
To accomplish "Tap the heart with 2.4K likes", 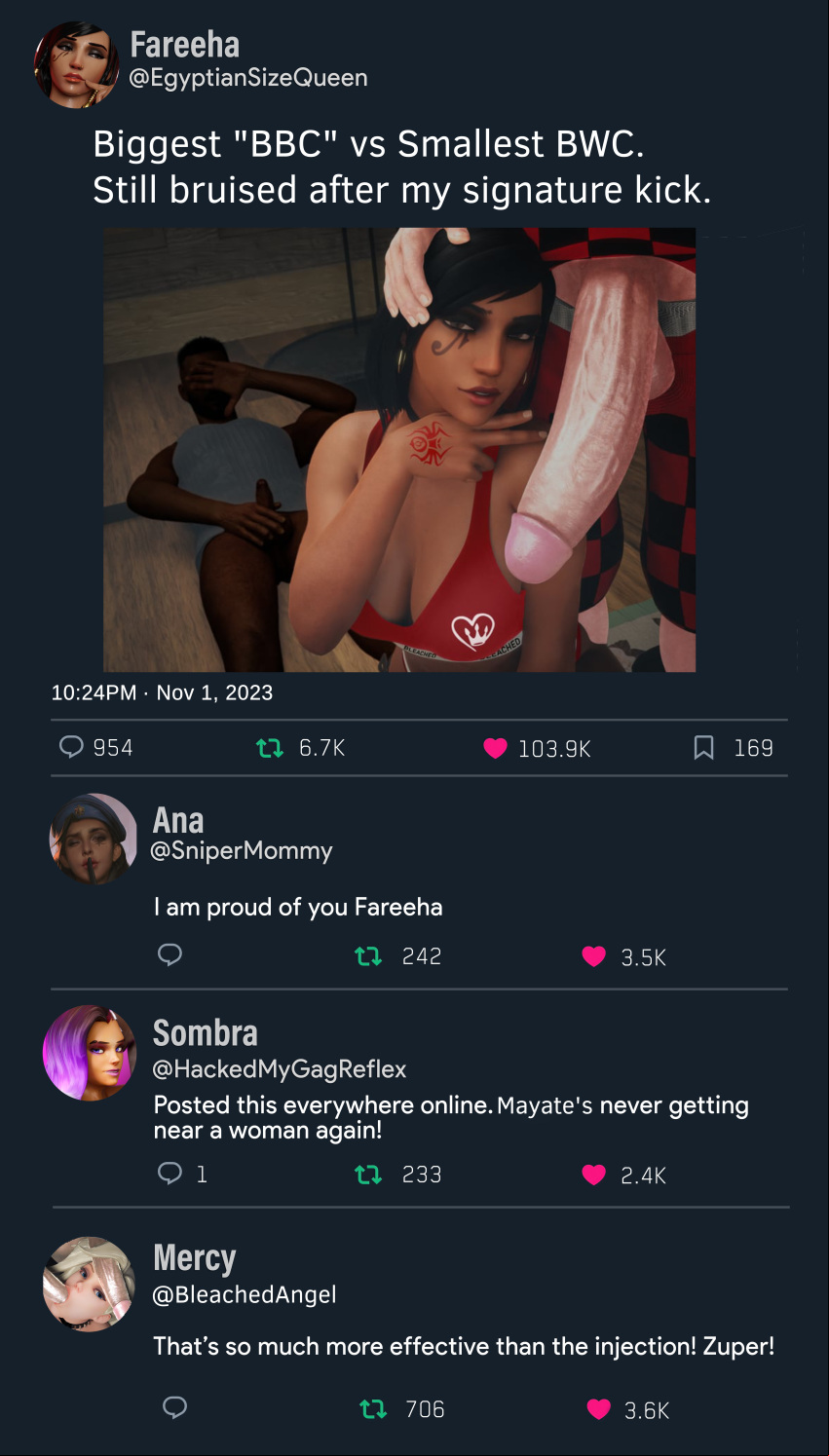I will [x=594, y=1175].
